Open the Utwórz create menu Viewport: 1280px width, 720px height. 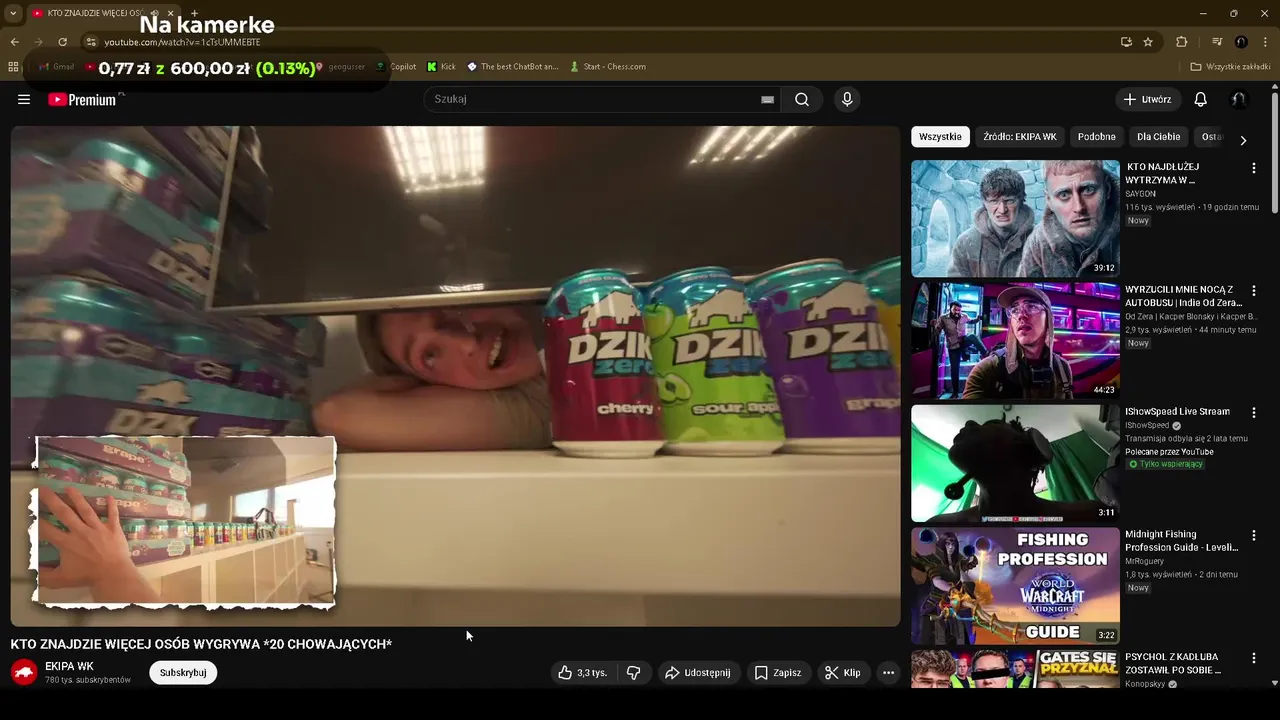(x=1147, y=99)
